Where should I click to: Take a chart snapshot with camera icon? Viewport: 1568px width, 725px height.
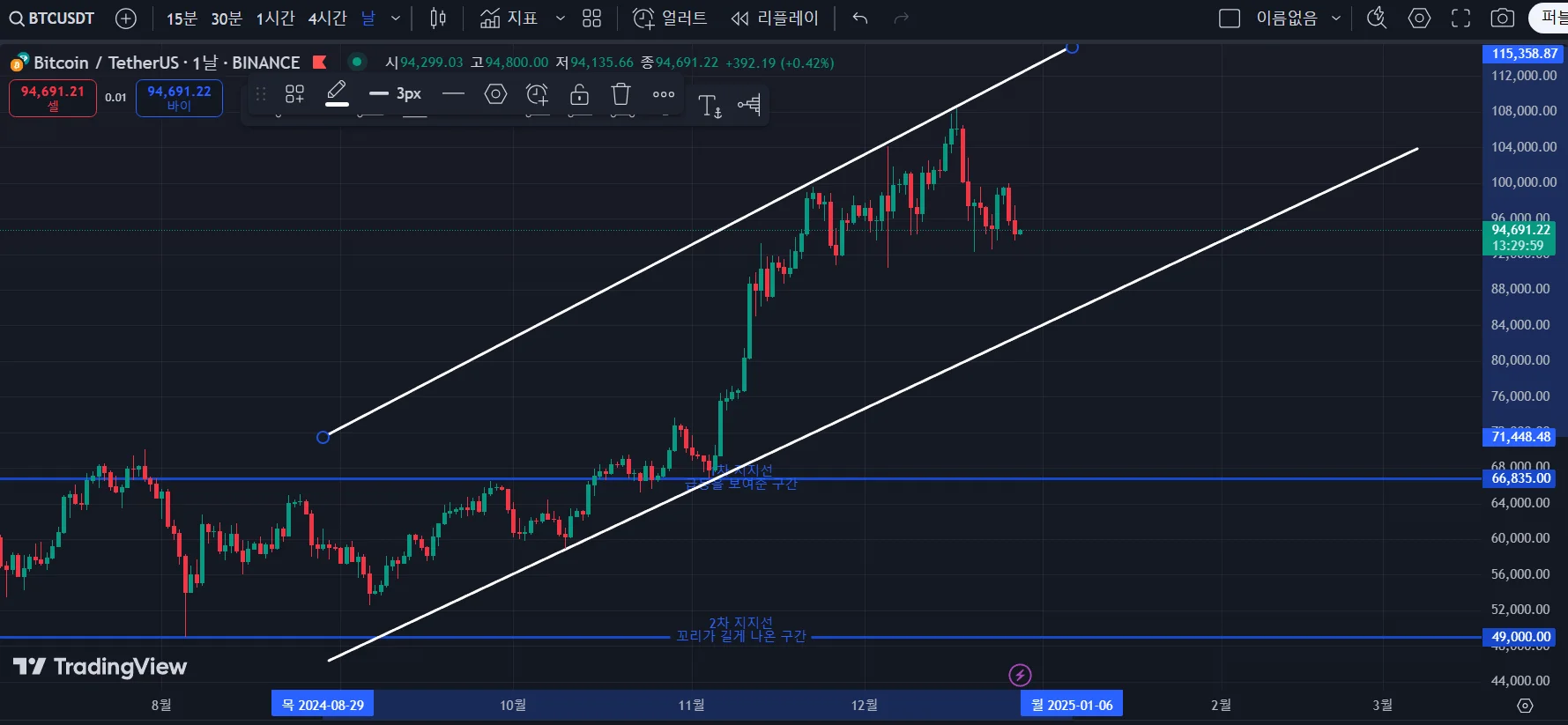coord(1503,18)
